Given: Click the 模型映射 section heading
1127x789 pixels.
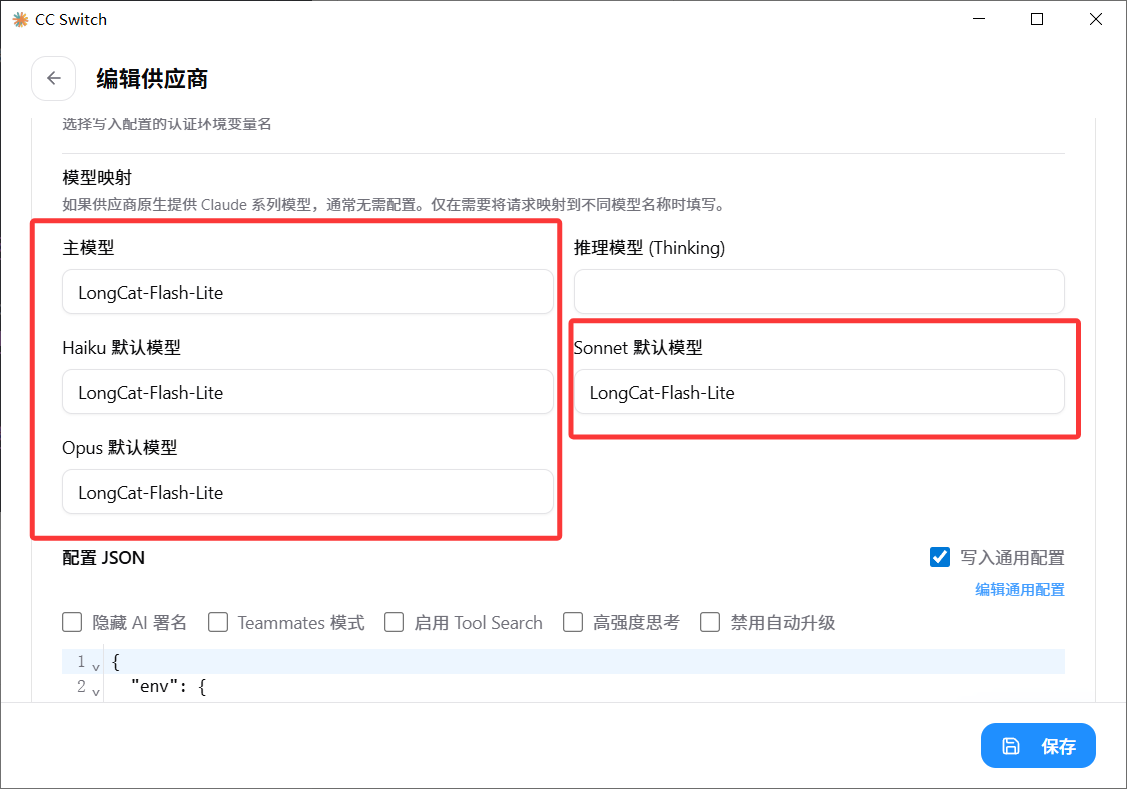Looking at the screenshot, I should click(x=97, y=177).
